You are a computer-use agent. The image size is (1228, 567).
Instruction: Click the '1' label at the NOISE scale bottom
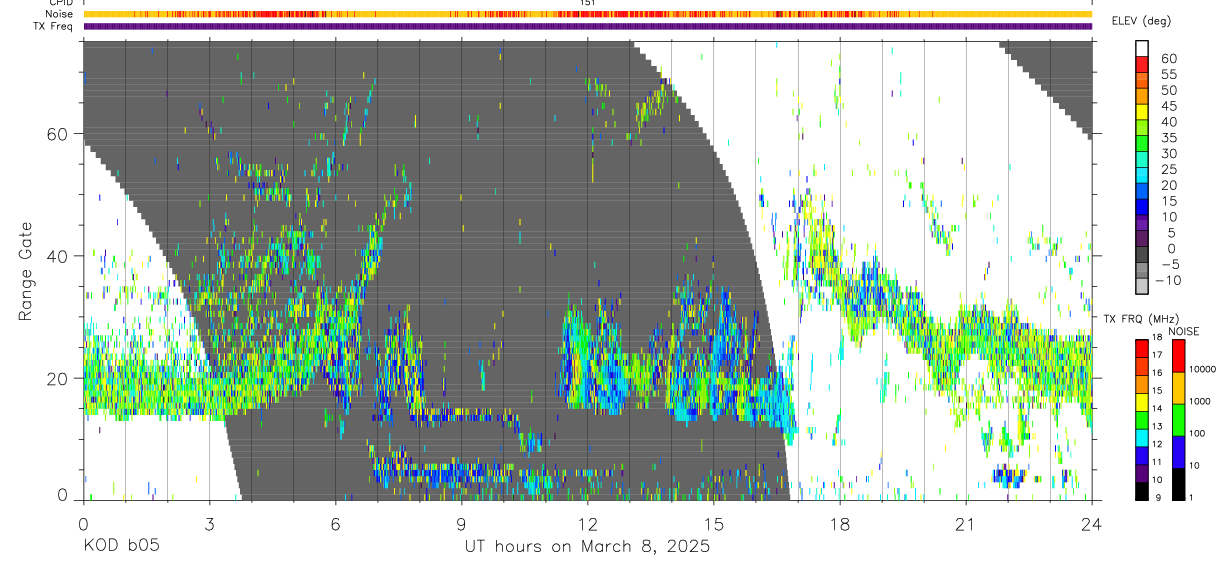tap(1191, 498)
